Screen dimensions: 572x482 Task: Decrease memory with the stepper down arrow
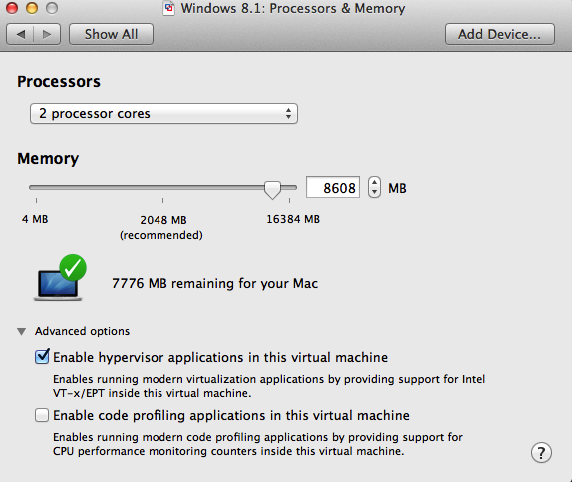click(374, 192)
